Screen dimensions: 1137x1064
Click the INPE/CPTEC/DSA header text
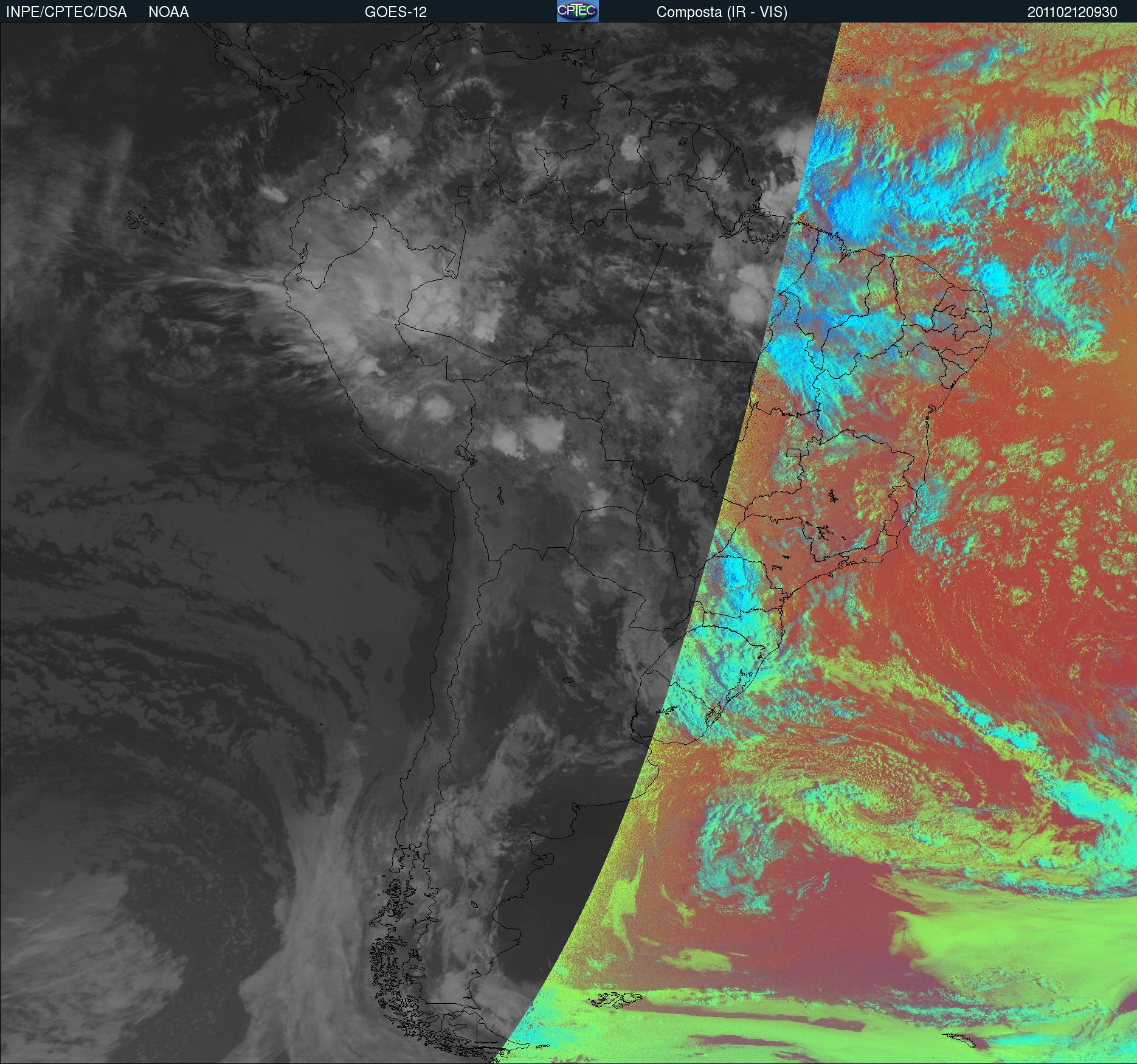[66, 12]
